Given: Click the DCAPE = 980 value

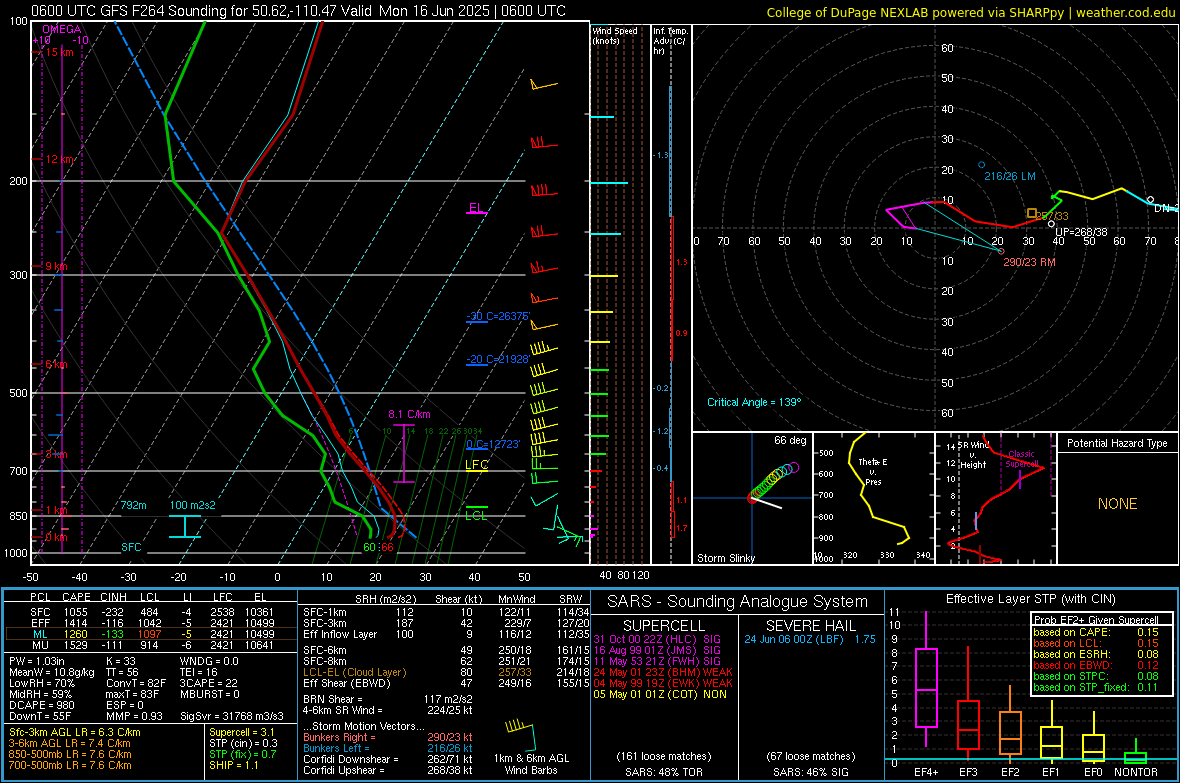Looking at the screenshot, I should point(41,705).
